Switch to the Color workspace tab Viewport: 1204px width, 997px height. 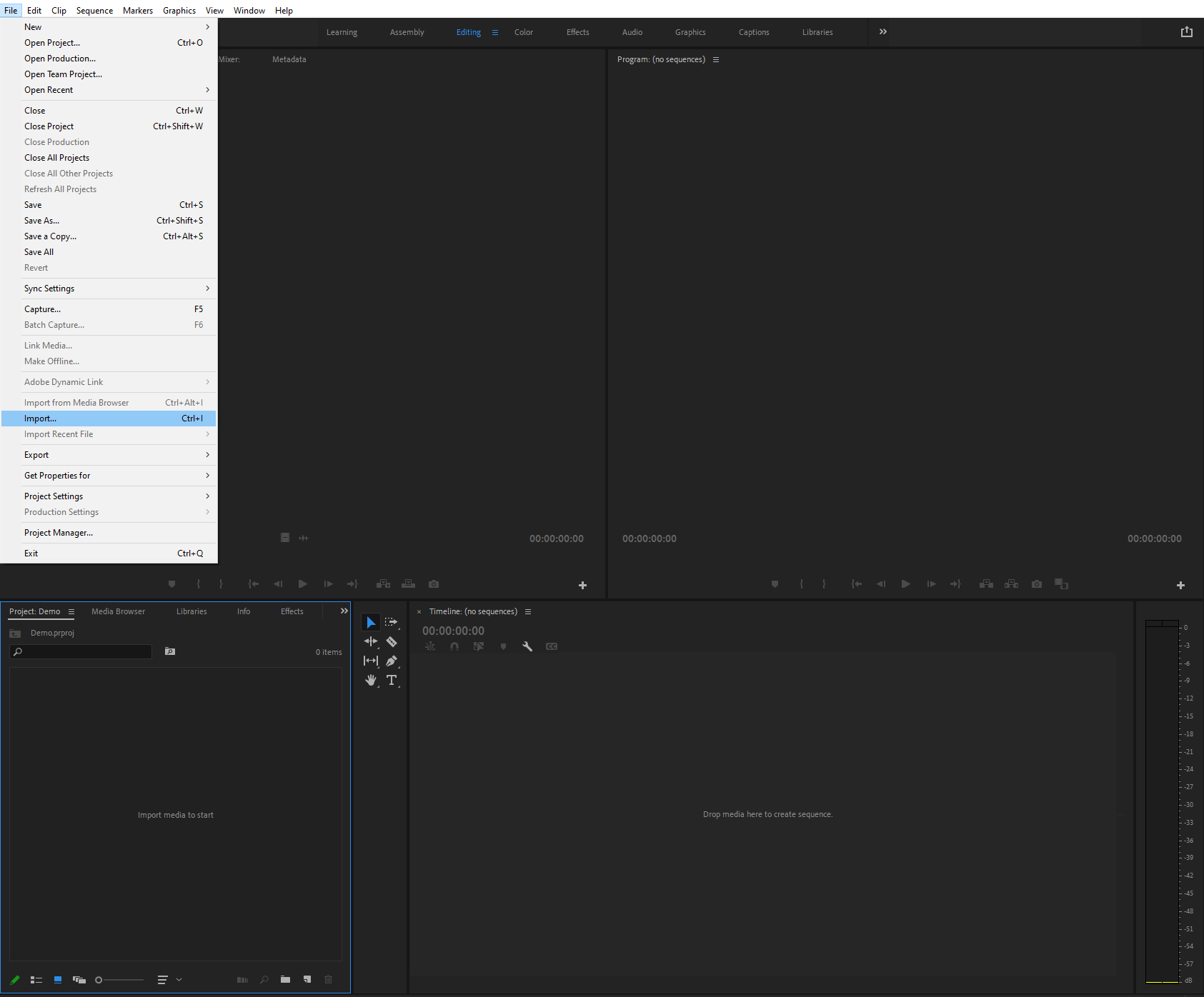pyautogui.click(x=523, y=32)
